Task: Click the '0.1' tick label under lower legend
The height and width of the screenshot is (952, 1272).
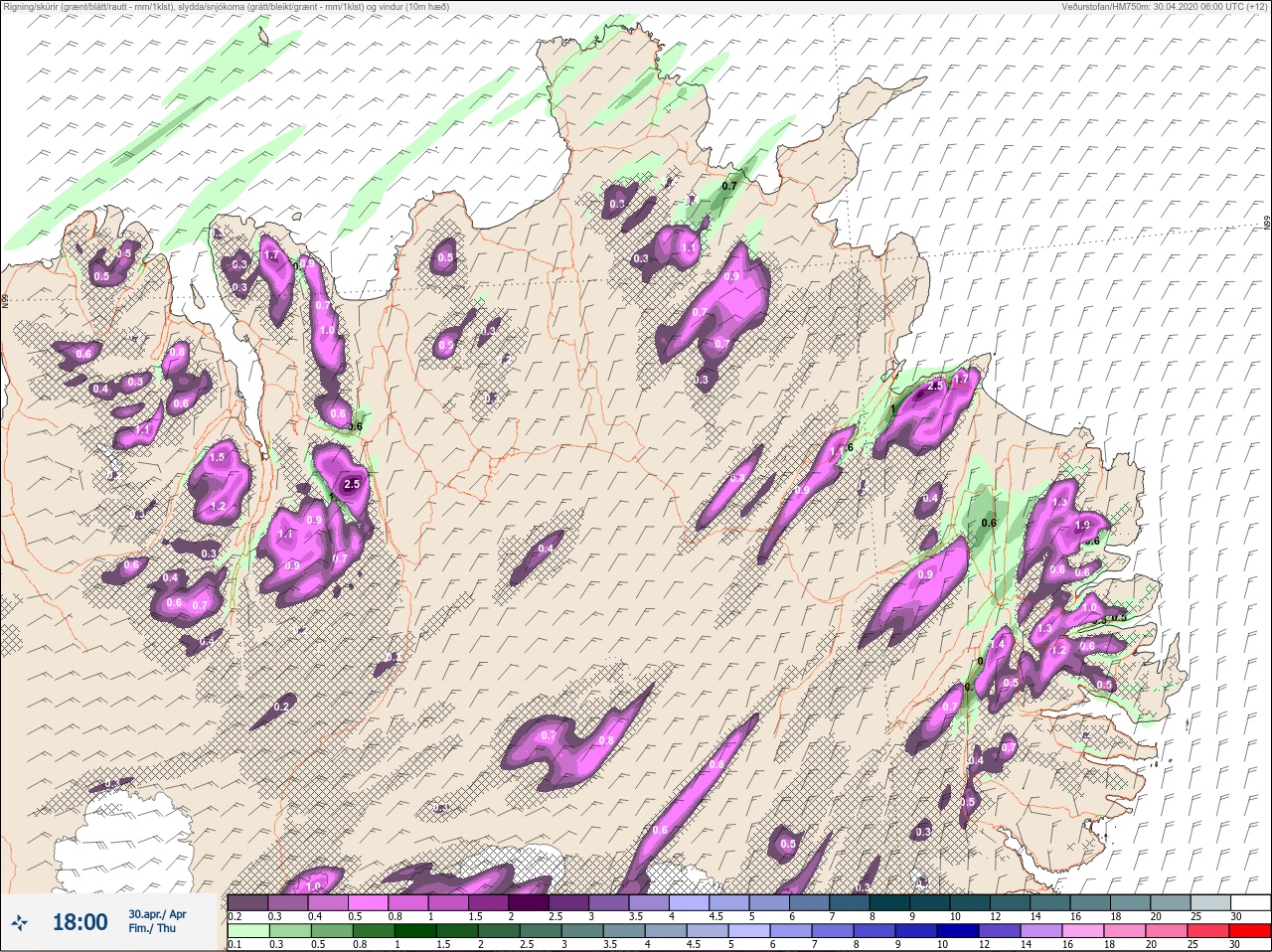Action: (x=235, y=943)
